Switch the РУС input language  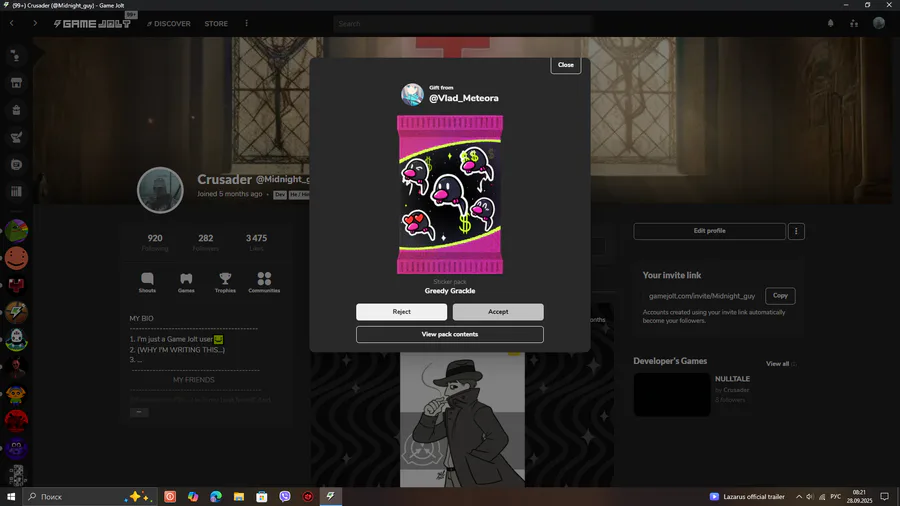[836, 497]
